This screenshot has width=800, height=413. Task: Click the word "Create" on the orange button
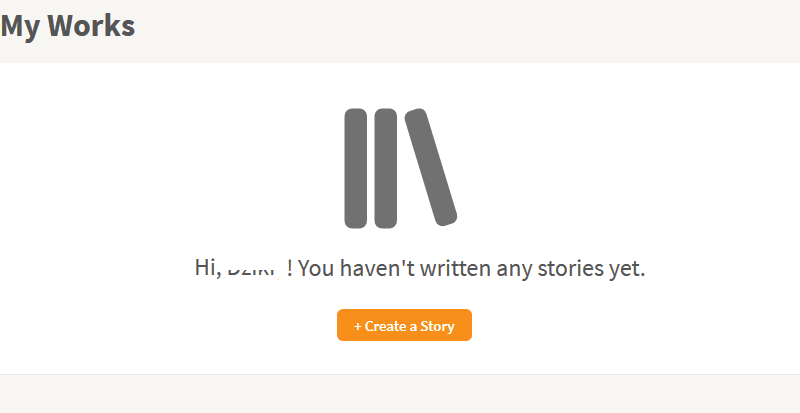[383, 326]
